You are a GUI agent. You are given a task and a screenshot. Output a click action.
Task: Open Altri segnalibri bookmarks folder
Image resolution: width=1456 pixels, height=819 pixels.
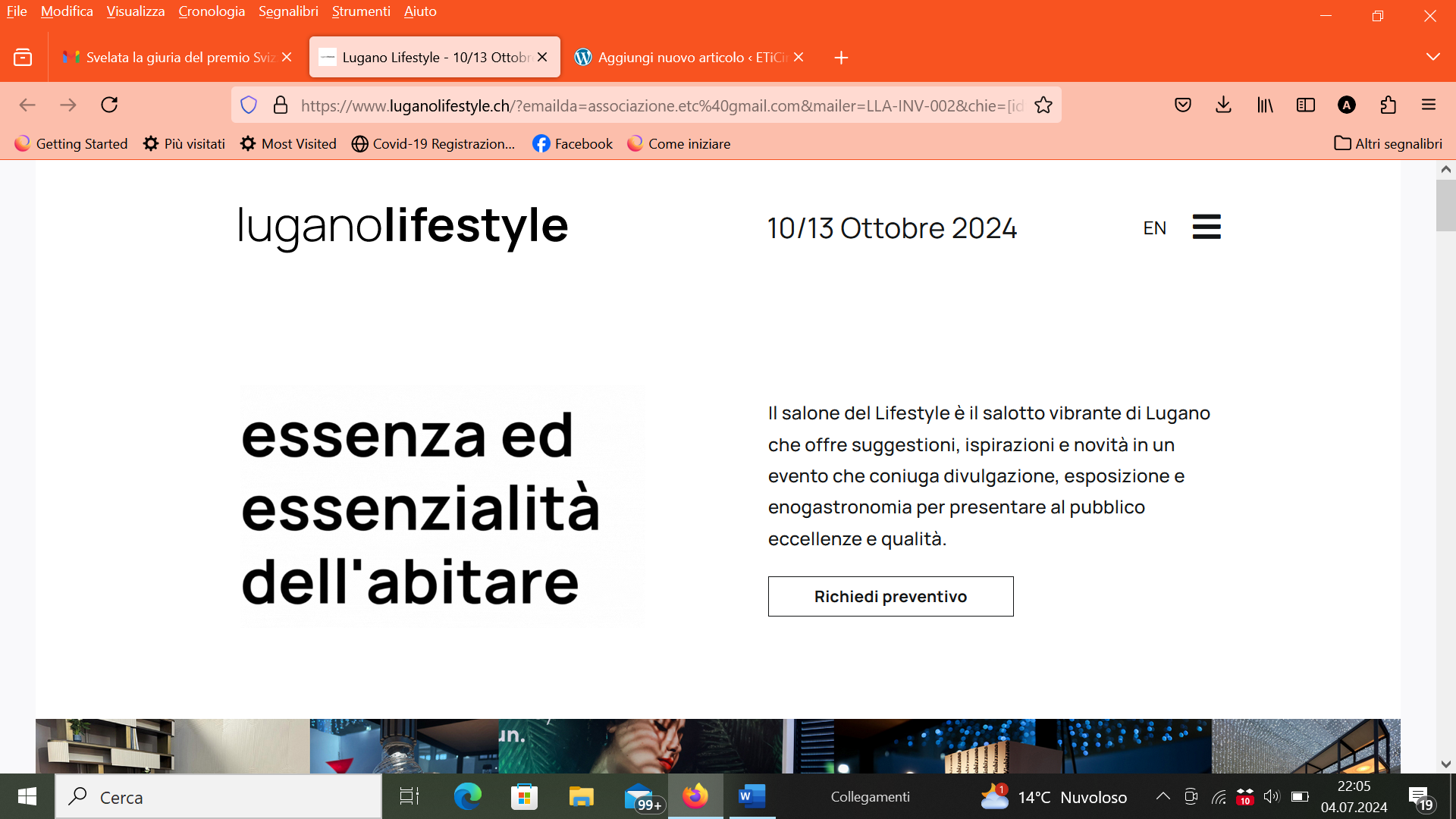(1388, 143)
